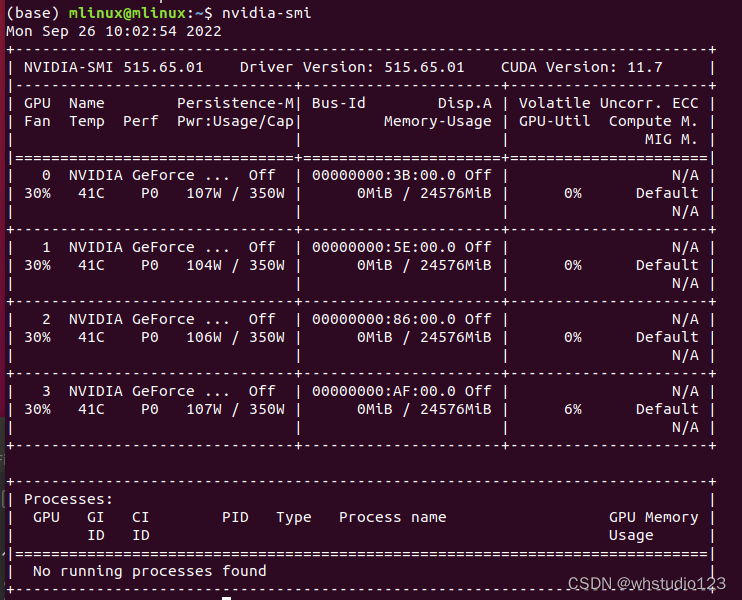Click the '(base)' conda environment prefix

(x=33, y=13)
